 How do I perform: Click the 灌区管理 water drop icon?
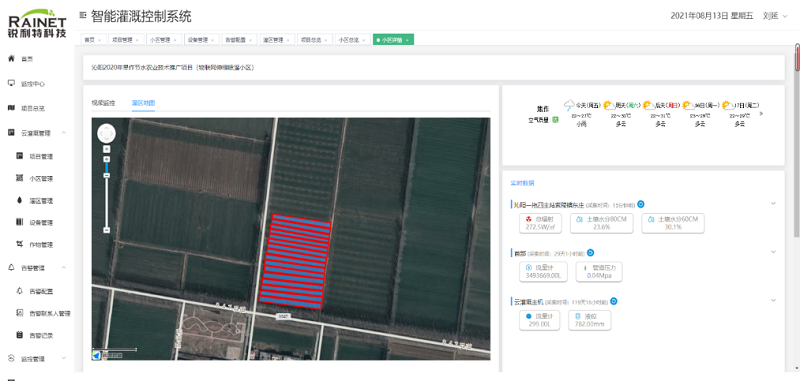click(19, 200)
